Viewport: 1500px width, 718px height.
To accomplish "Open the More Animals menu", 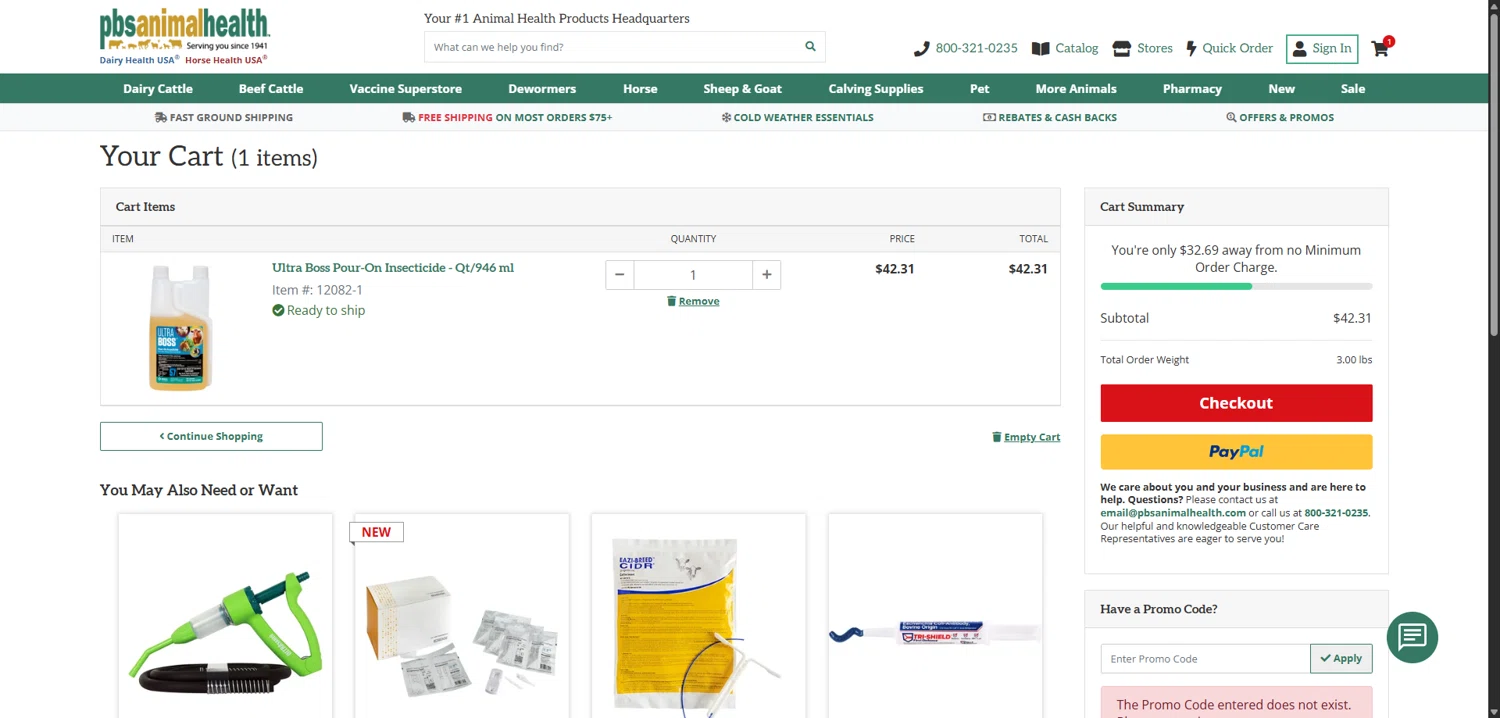I will click(1076, 88).
